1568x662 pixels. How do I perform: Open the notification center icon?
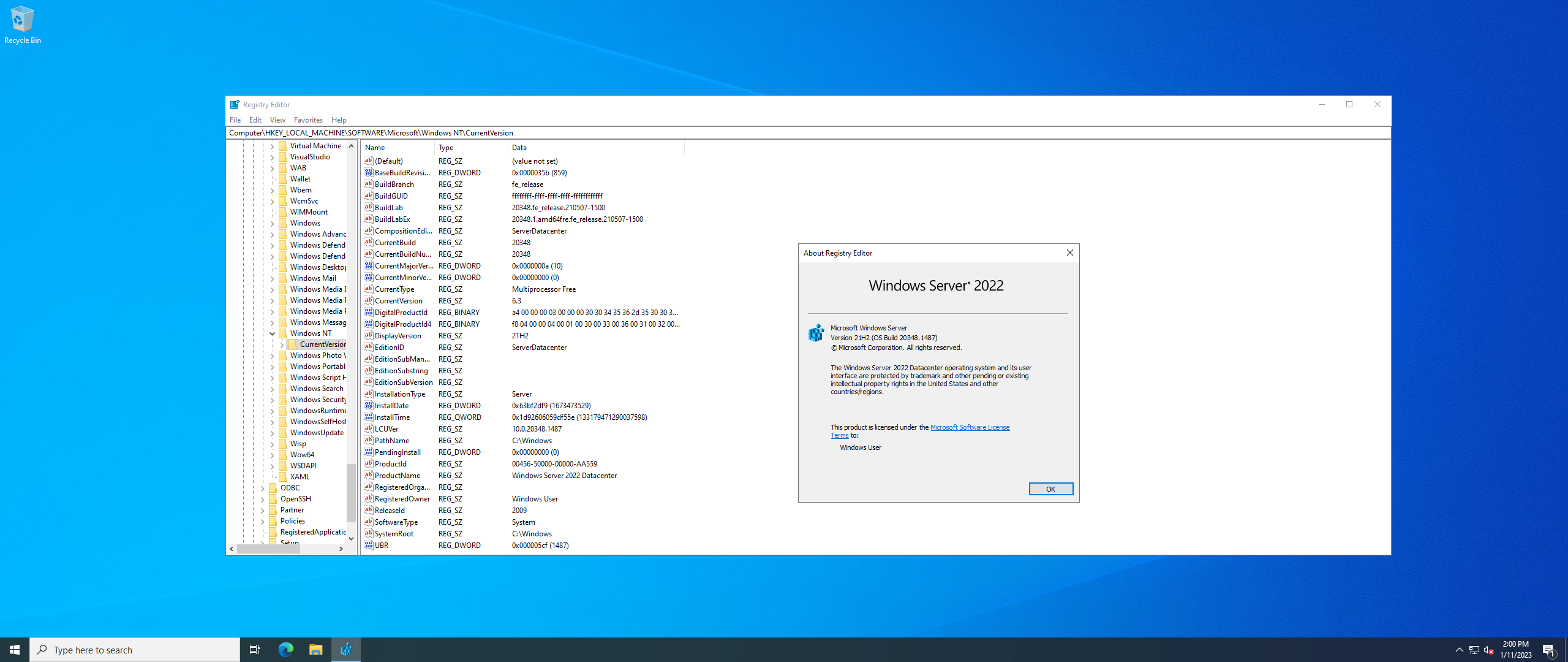click(1549, 650)
